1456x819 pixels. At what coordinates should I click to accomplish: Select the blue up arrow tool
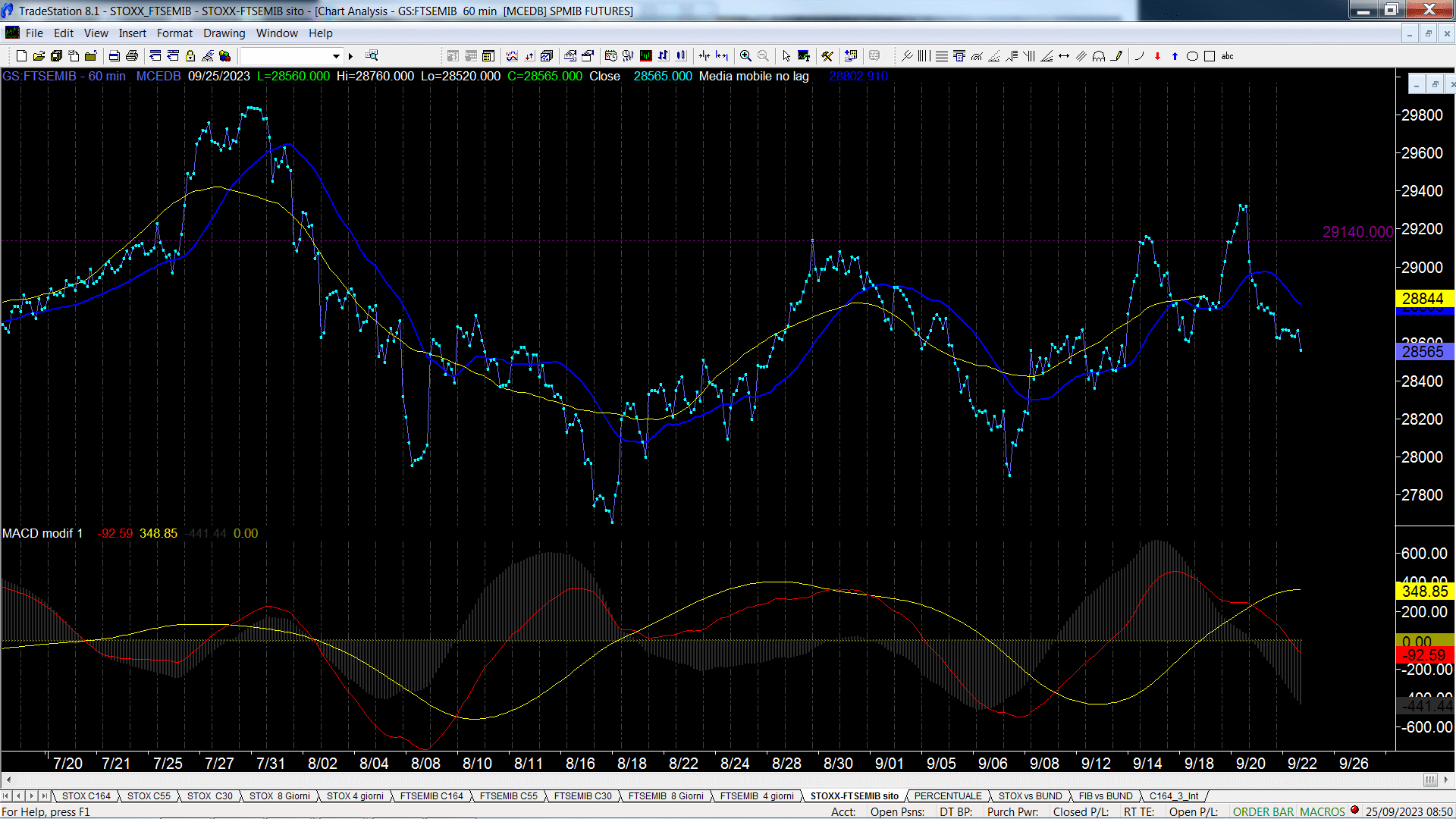point(1175,56)
